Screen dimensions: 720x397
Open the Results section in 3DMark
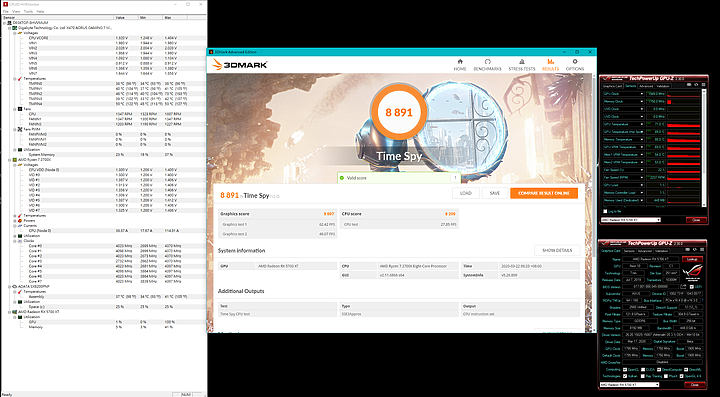[551, 65]
